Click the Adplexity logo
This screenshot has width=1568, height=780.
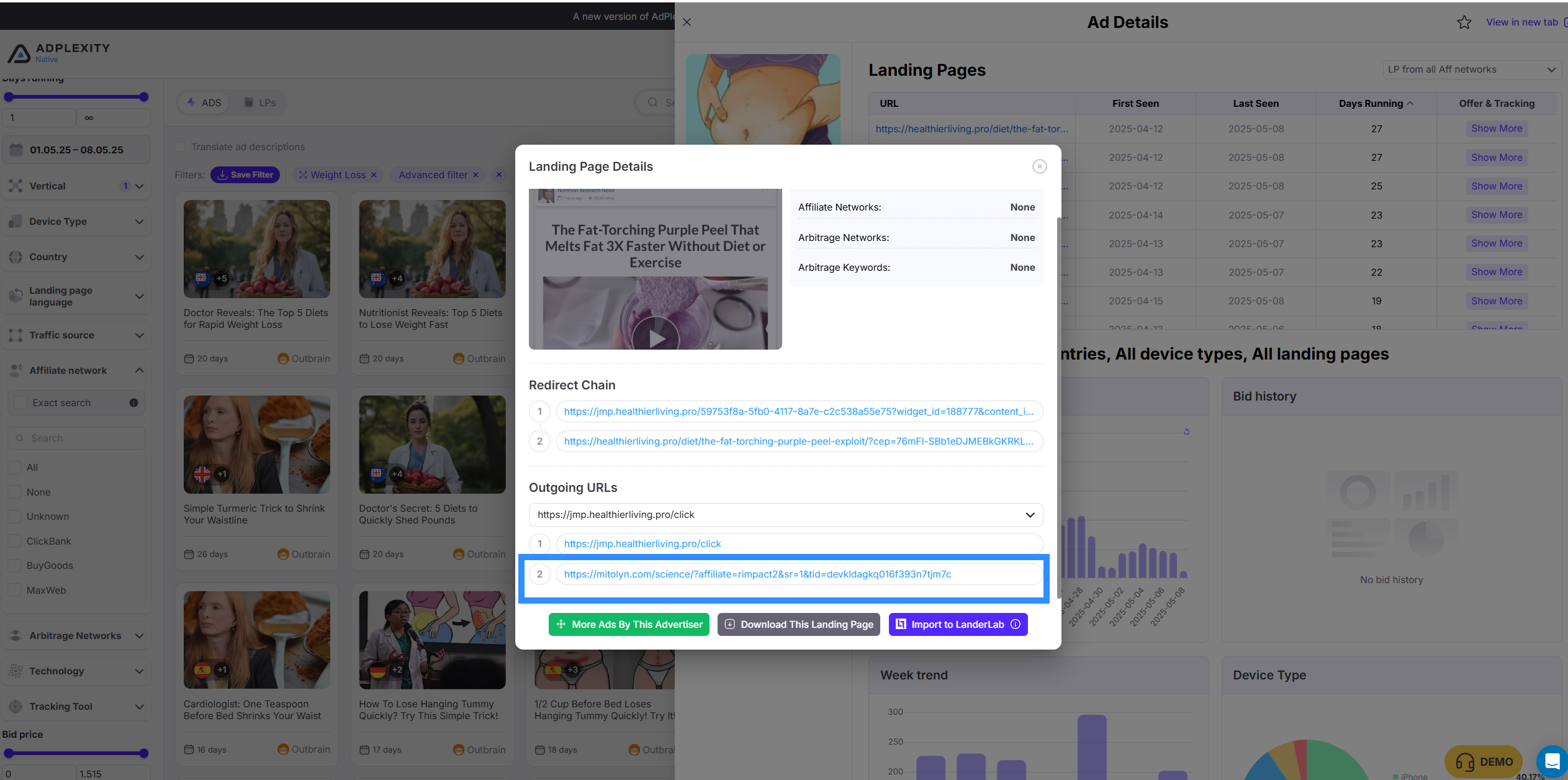58,53
